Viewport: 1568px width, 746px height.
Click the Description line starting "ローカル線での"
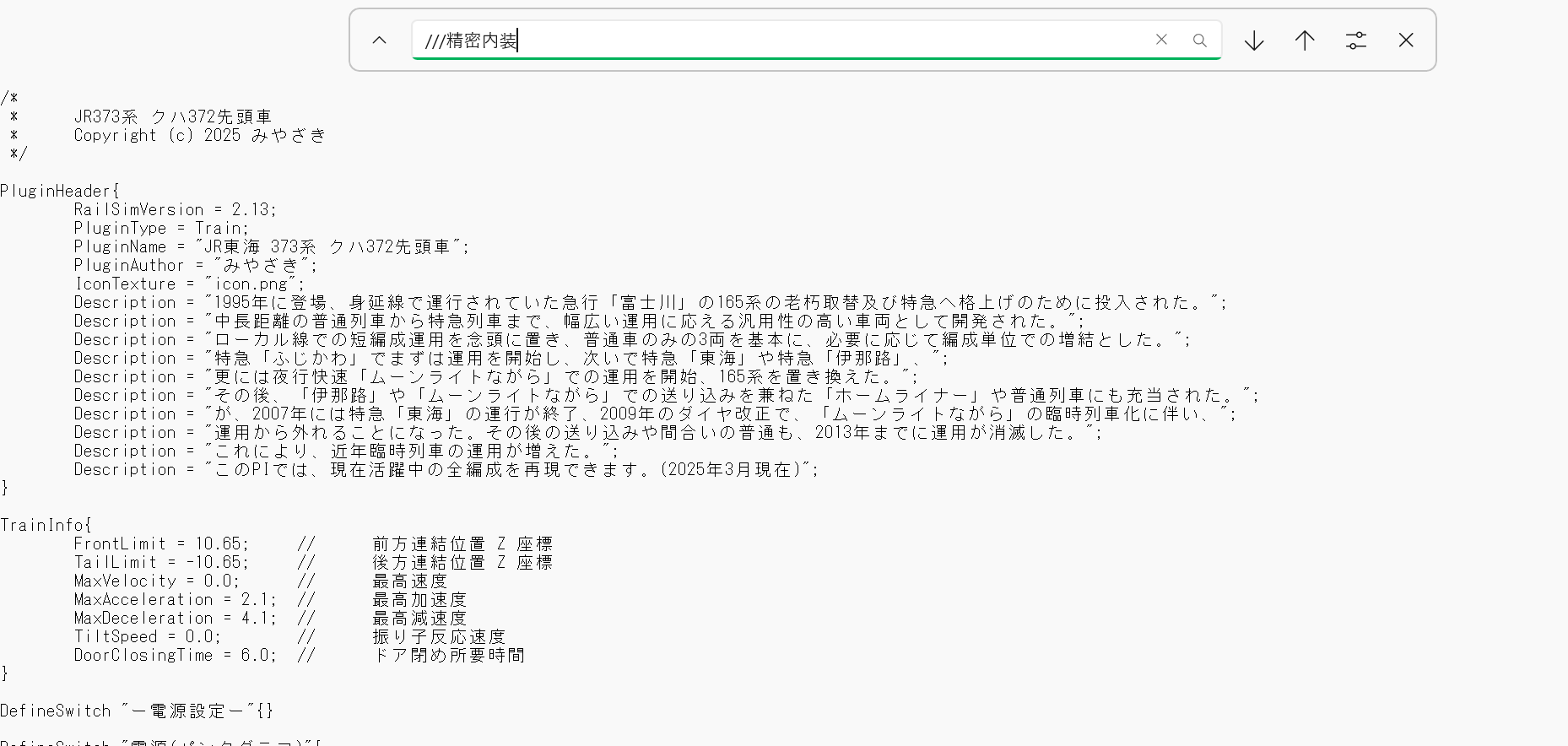632,339
